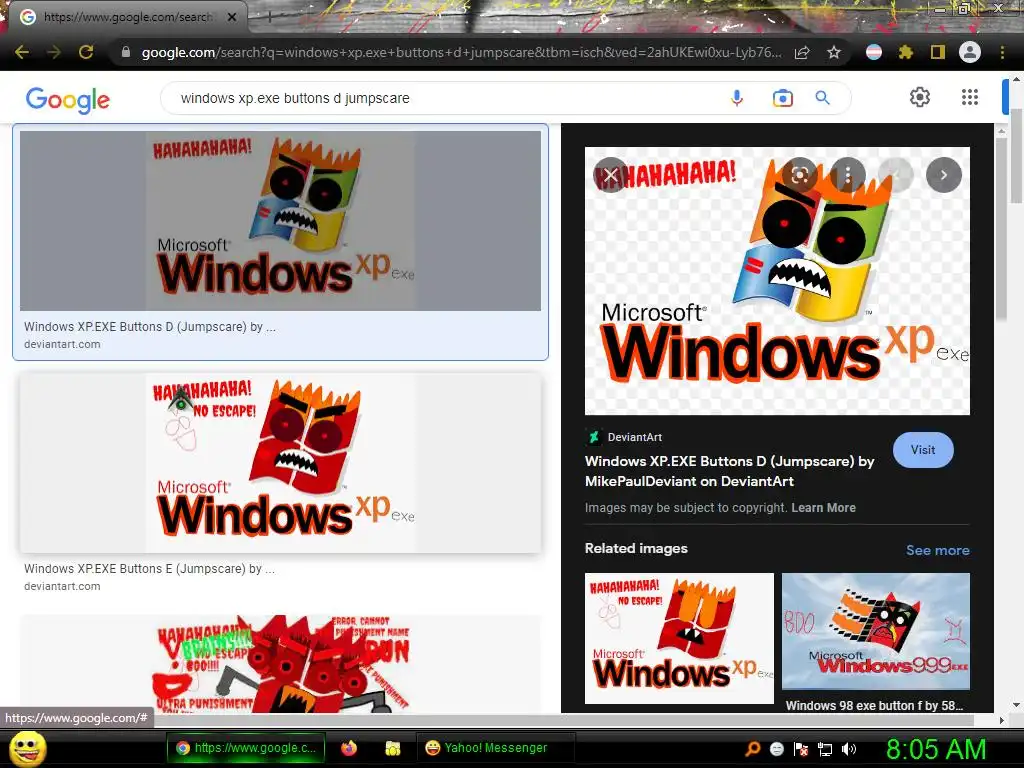Click the Visit button
The width and height of the screenshot is (1024, 768).
923,449
